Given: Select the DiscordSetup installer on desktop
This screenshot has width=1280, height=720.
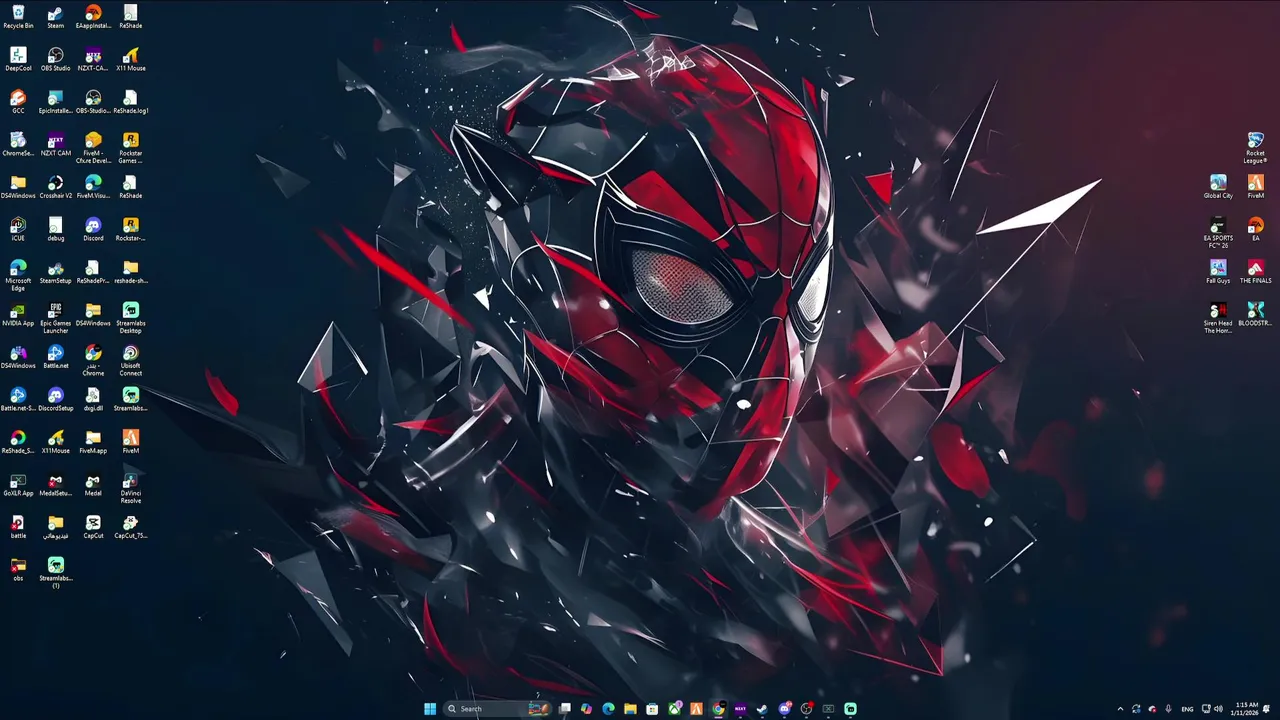Looking at the screenshot, I should pos(55,400).
